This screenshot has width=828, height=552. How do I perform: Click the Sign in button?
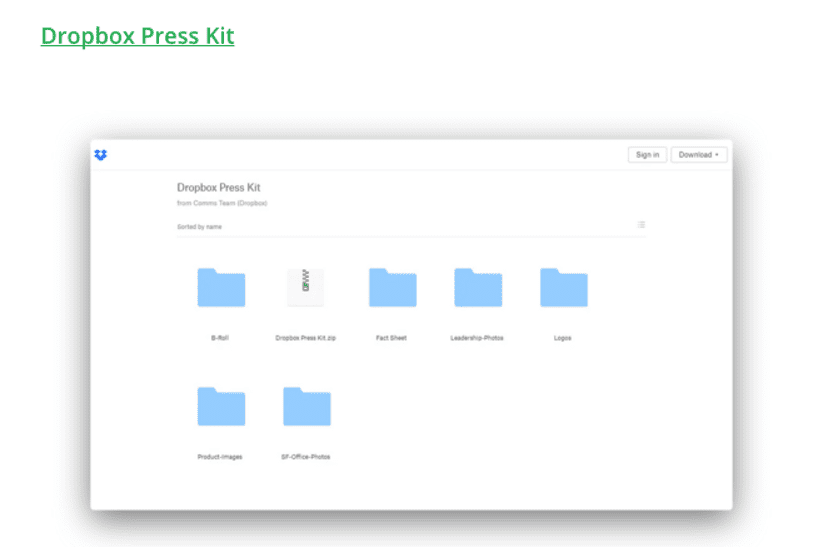click(647, 155)
